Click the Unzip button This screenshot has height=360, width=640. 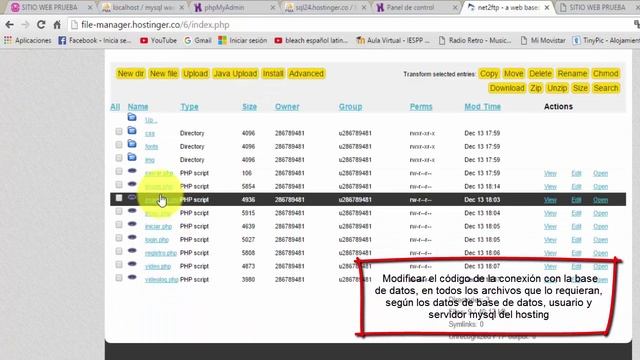[x=557, y=88]
